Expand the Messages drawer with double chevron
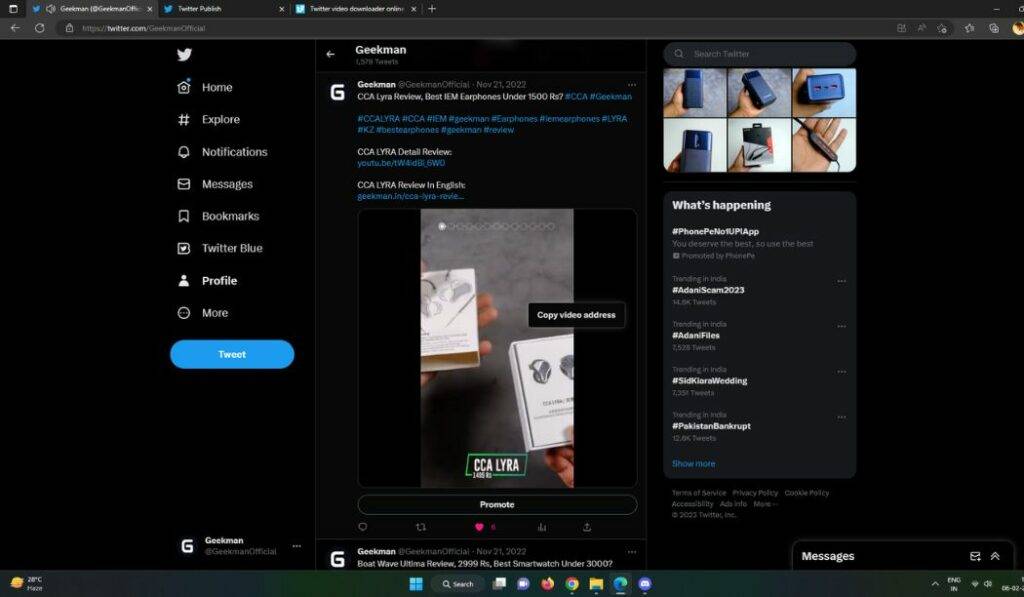The image size is (1024, 597). point(995,557)
